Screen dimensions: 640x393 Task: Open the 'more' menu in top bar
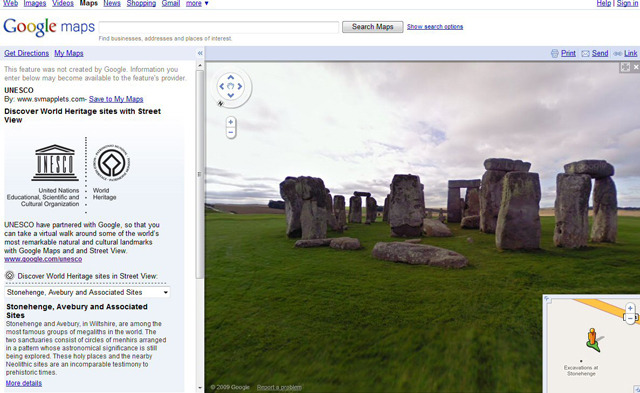pyautogui.click(x=197, y=3)
